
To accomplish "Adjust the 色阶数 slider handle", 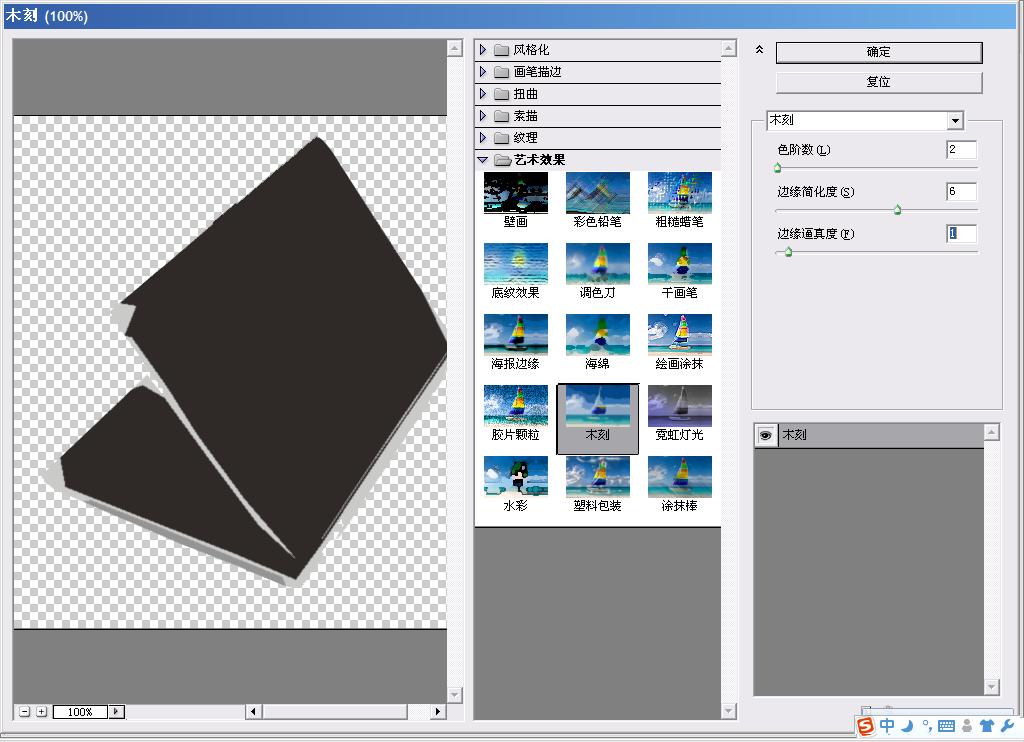I will pos(777,168).
